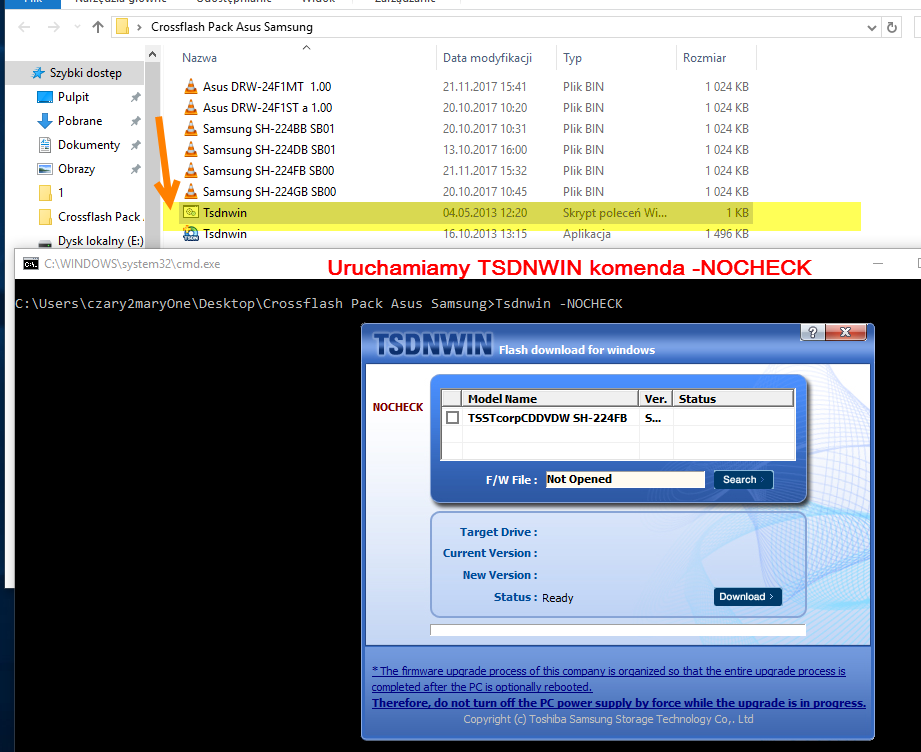Click the VLC icon of Samsung SH-224FB SB00
921x752 pixels.
(x=191, y=170)
